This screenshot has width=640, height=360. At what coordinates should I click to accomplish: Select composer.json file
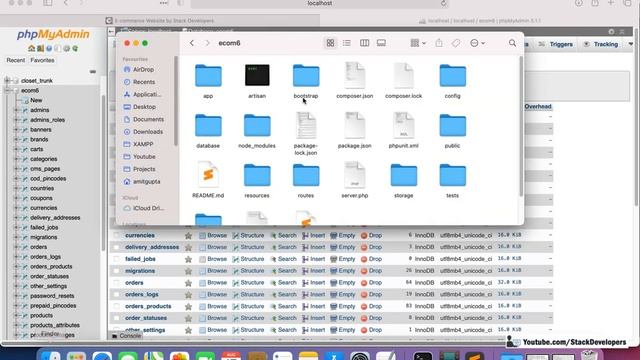355,76
